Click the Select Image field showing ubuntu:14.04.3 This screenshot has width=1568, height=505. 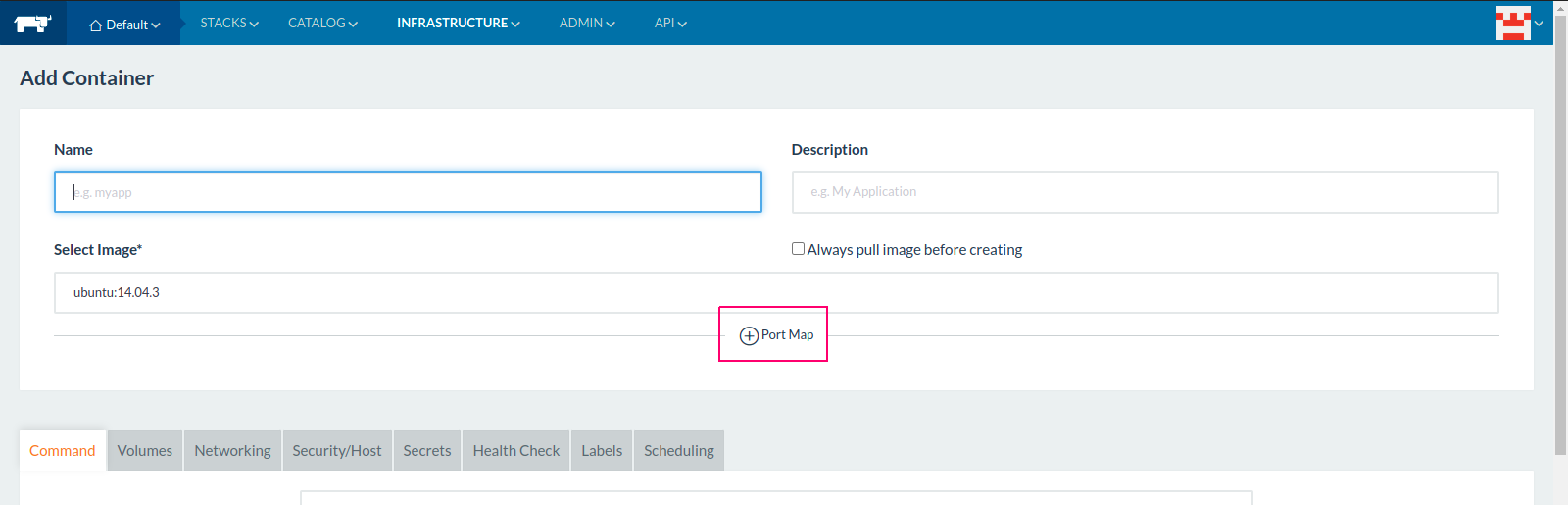776,292
